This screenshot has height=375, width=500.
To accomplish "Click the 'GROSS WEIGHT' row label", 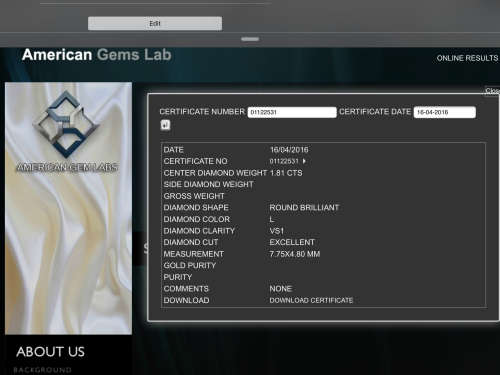I will point(194,196).
